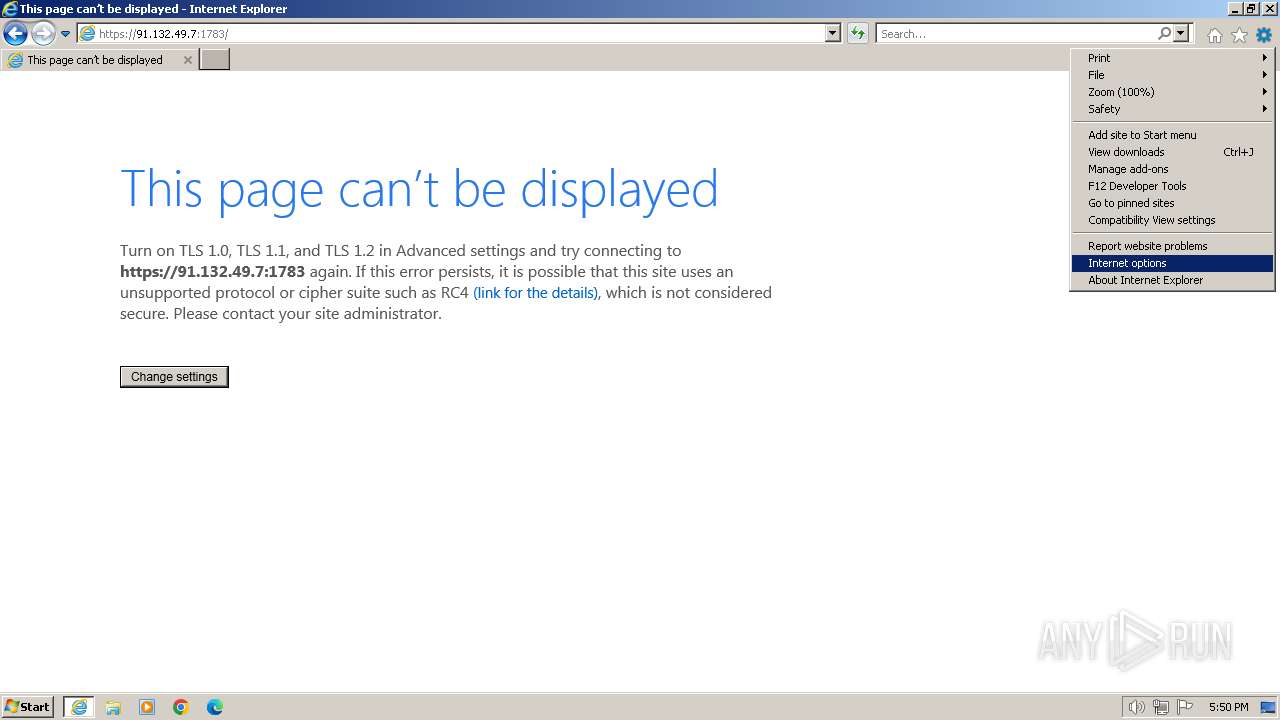This screenshot has height=720, width=1280.
Task: Select Report website problems
Action: click(1172, 246)
